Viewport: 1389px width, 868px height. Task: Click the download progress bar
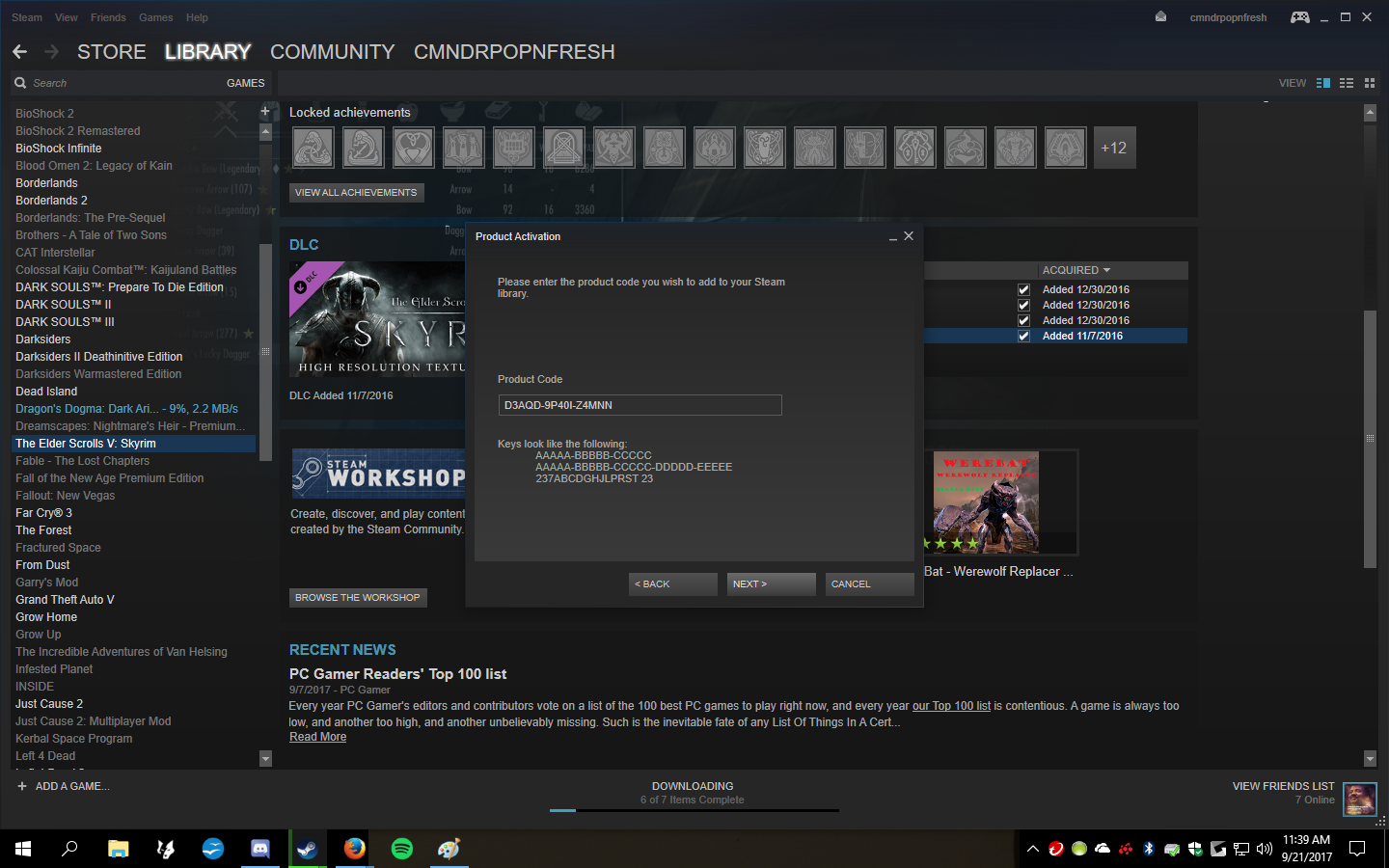(694, 810)
